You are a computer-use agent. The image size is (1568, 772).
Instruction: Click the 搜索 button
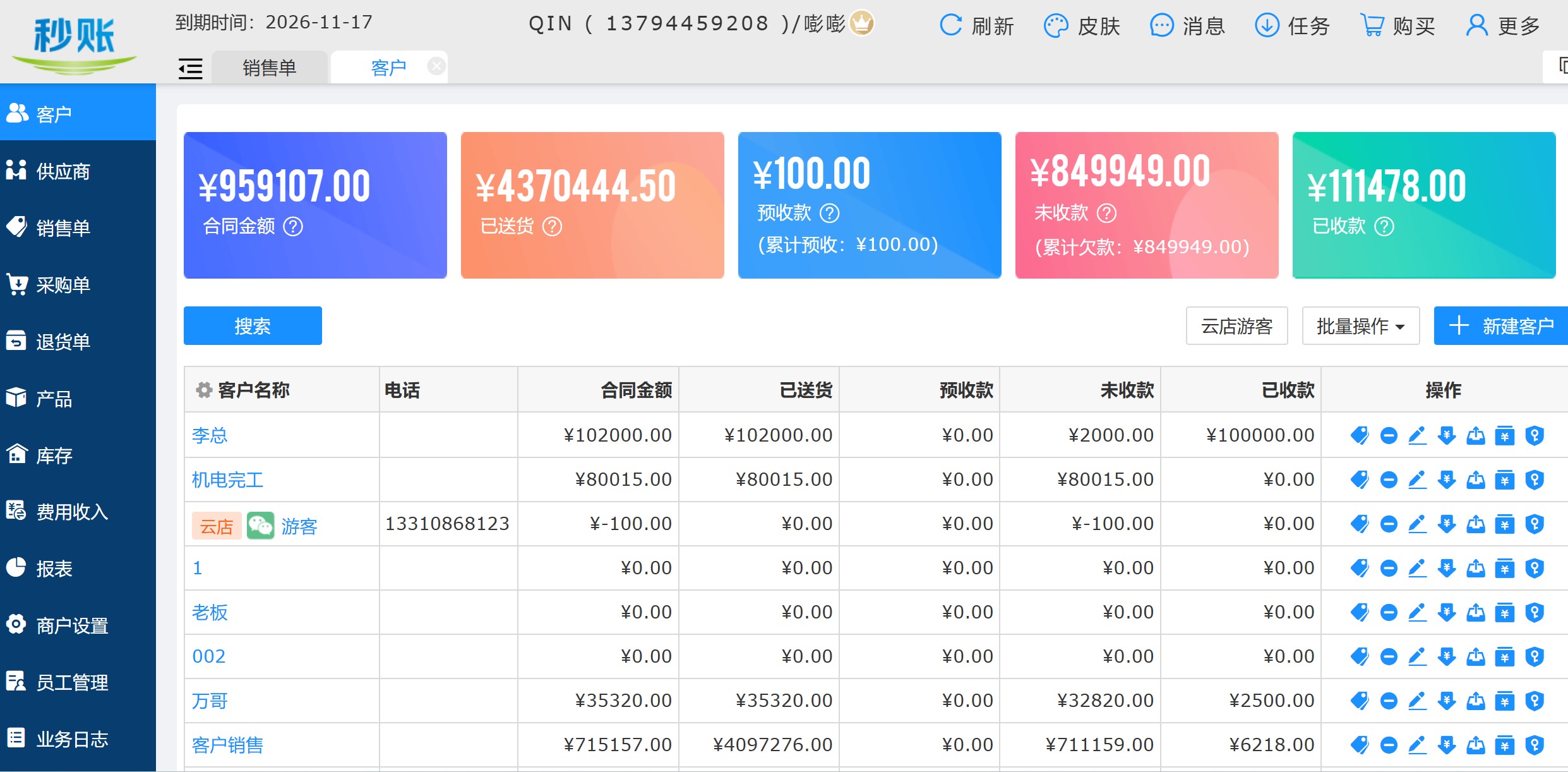click(253, 326)
